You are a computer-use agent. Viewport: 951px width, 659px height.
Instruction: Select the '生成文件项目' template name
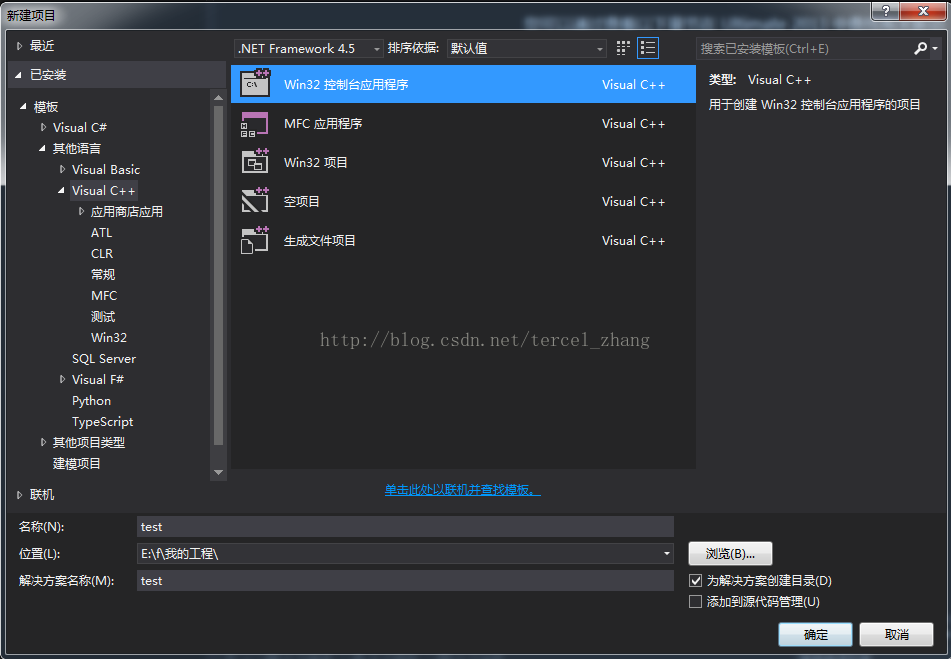point(320,241)
